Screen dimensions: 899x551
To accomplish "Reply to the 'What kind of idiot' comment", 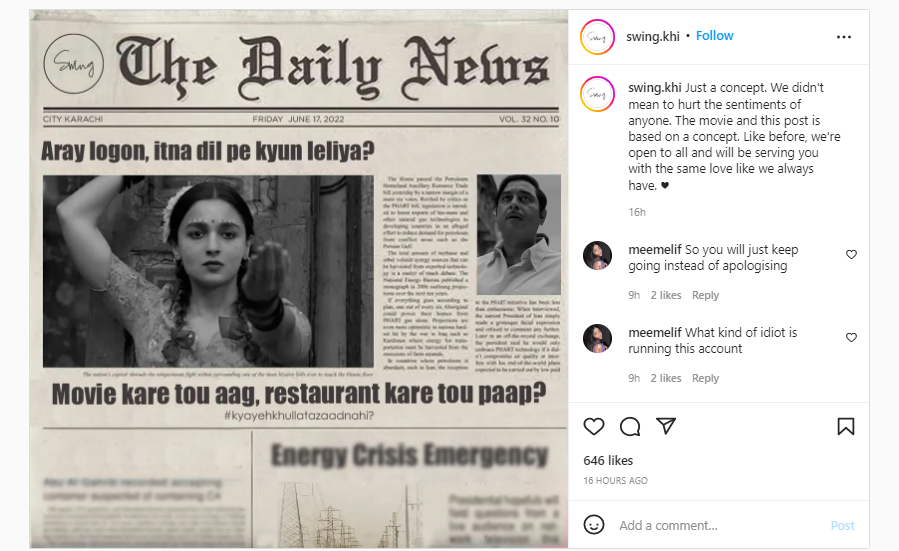I will (705, 378).
